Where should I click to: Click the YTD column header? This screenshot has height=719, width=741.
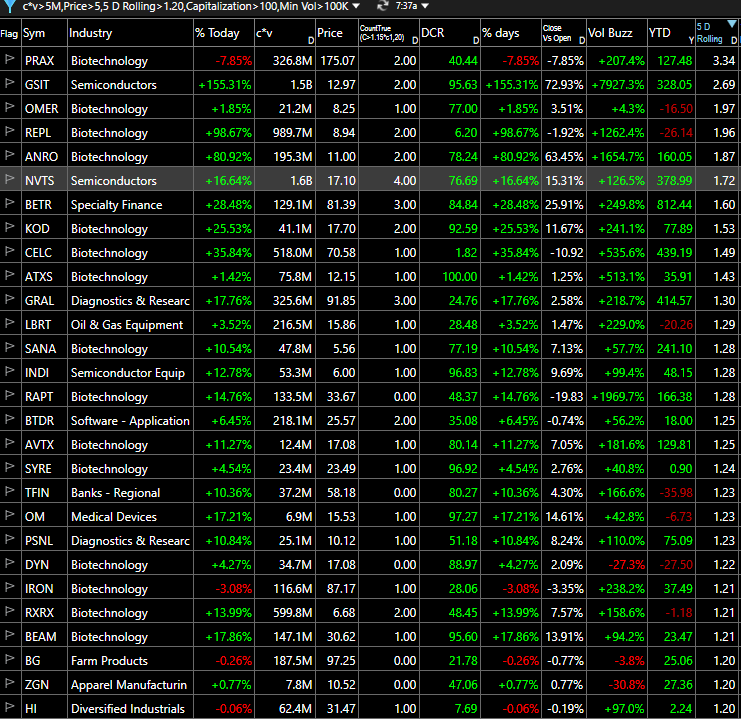click(x=672, y=33)
